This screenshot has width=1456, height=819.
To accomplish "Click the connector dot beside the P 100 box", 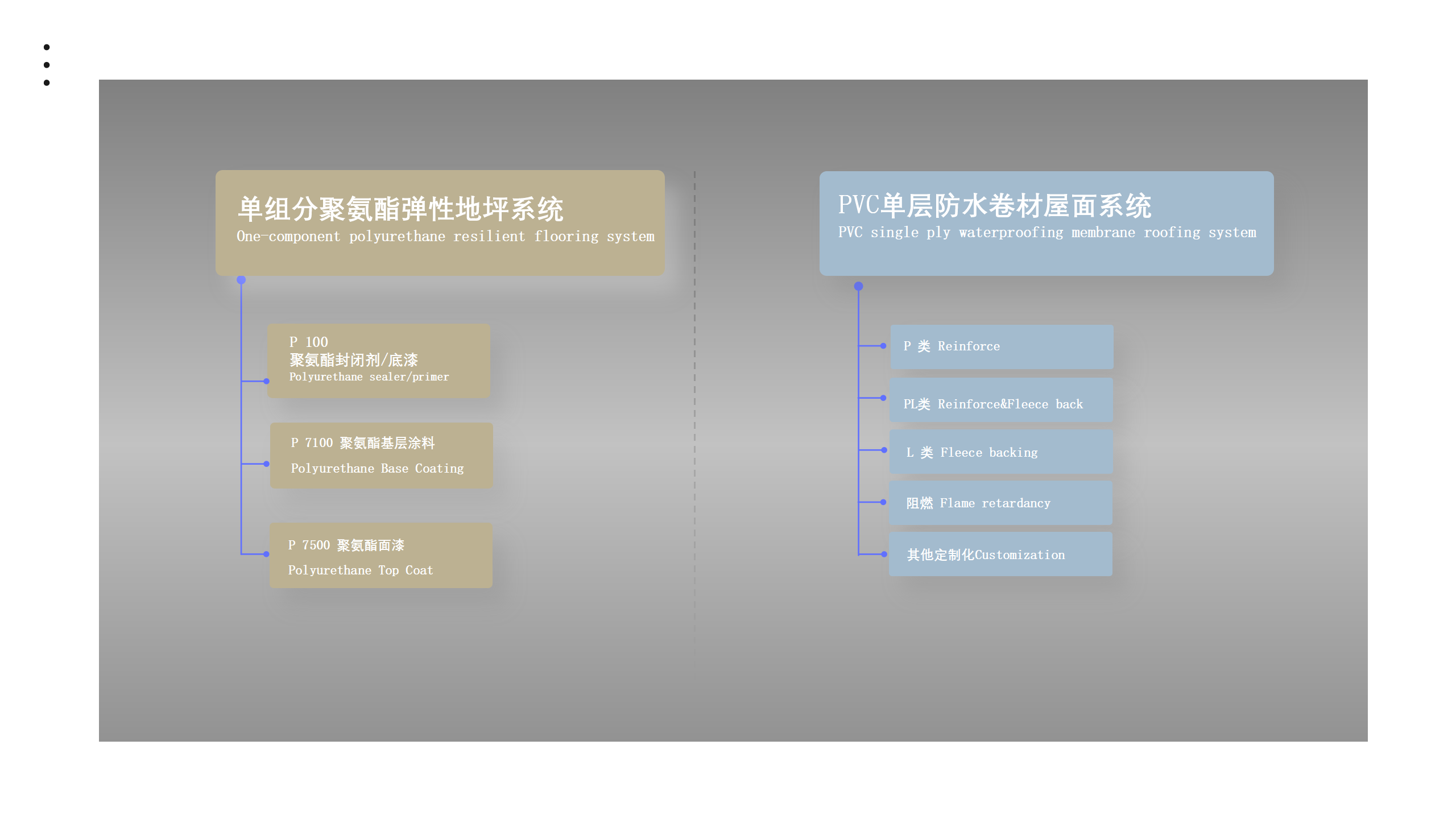I will click(266, 381).
